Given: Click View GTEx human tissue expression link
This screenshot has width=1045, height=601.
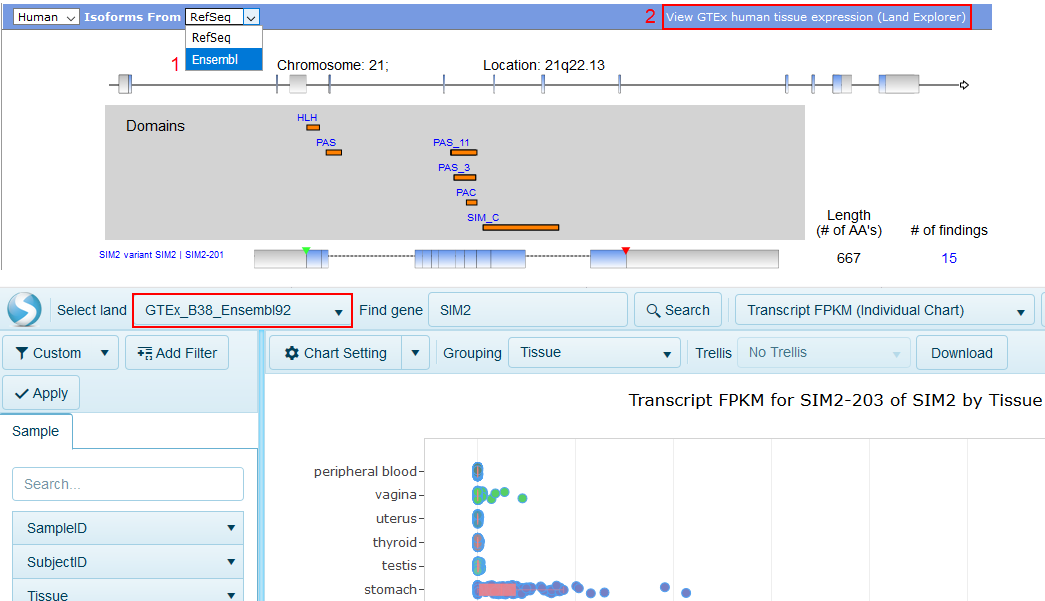Looking at the screenshot, I should 816,17.
